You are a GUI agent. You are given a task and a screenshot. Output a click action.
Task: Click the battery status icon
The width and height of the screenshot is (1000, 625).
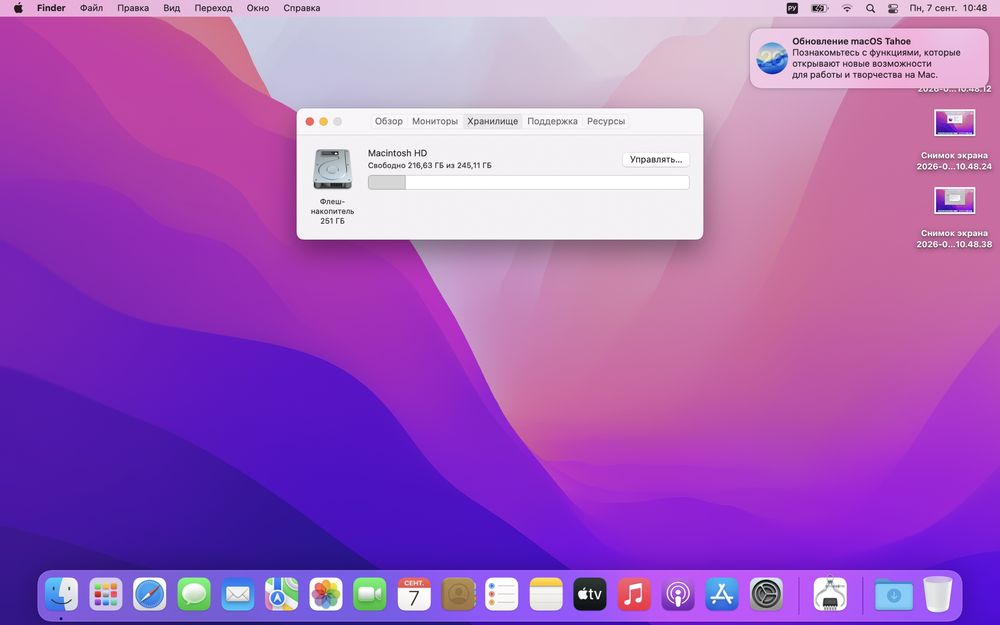pos(820,8)
